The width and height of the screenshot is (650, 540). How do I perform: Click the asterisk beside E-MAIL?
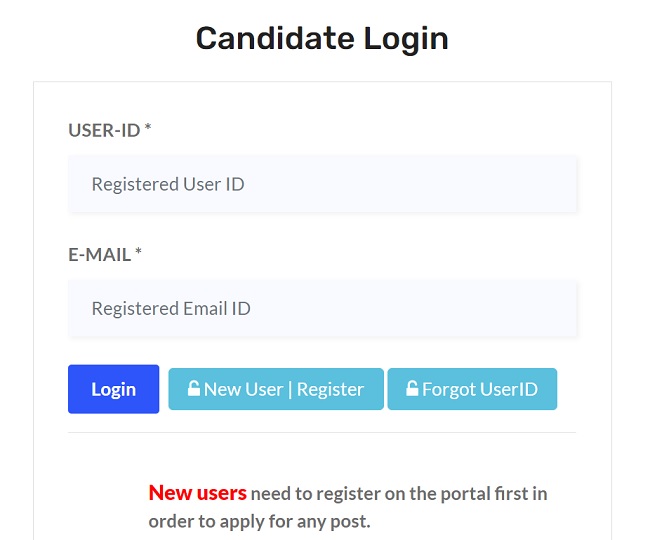click(139, 254)
